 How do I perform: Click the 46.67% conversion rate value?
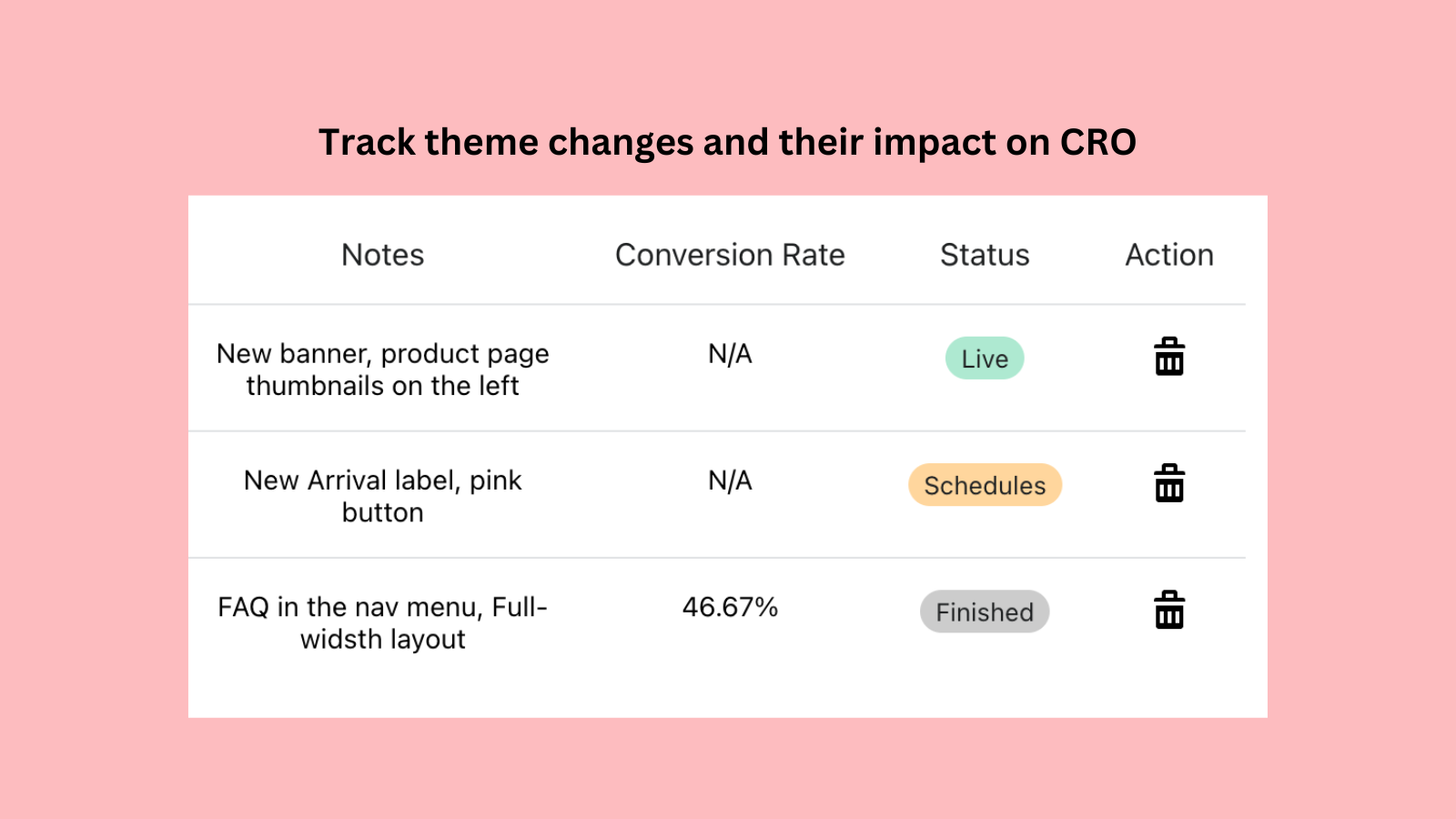(730, 607)
